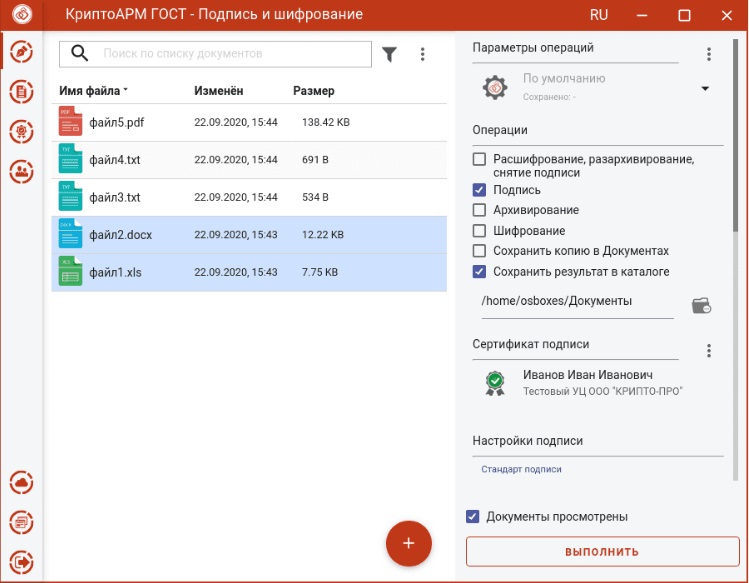Click Тестовый УЦ ООО "КРИПТО-ПРО" text
This screenshot has width=749, height=583.
pyautogui.click(x=602, y=391)
